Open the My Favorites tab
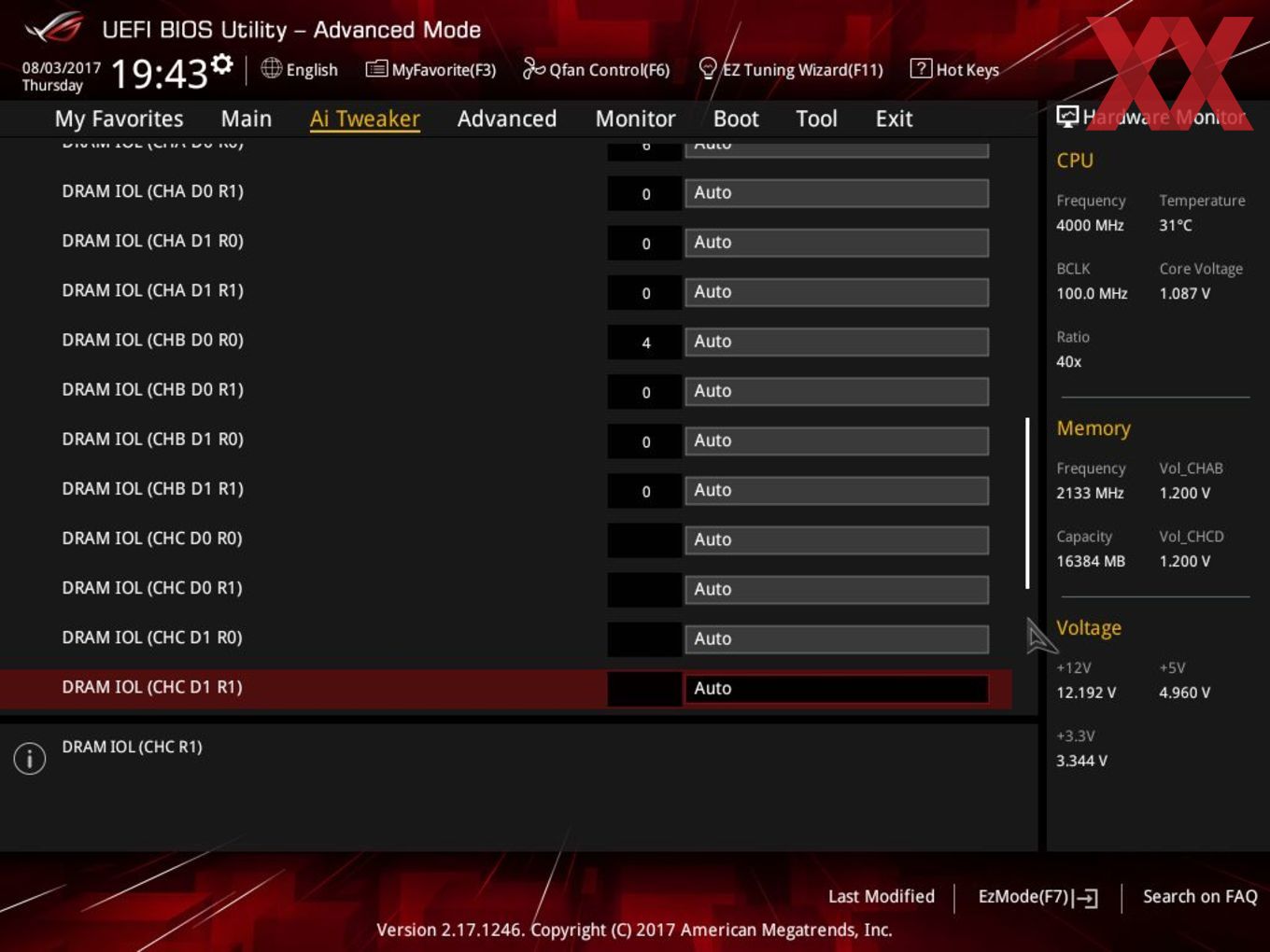Image resolution: width=1270 pixels, height=952 pixels. tap(119, 119)
